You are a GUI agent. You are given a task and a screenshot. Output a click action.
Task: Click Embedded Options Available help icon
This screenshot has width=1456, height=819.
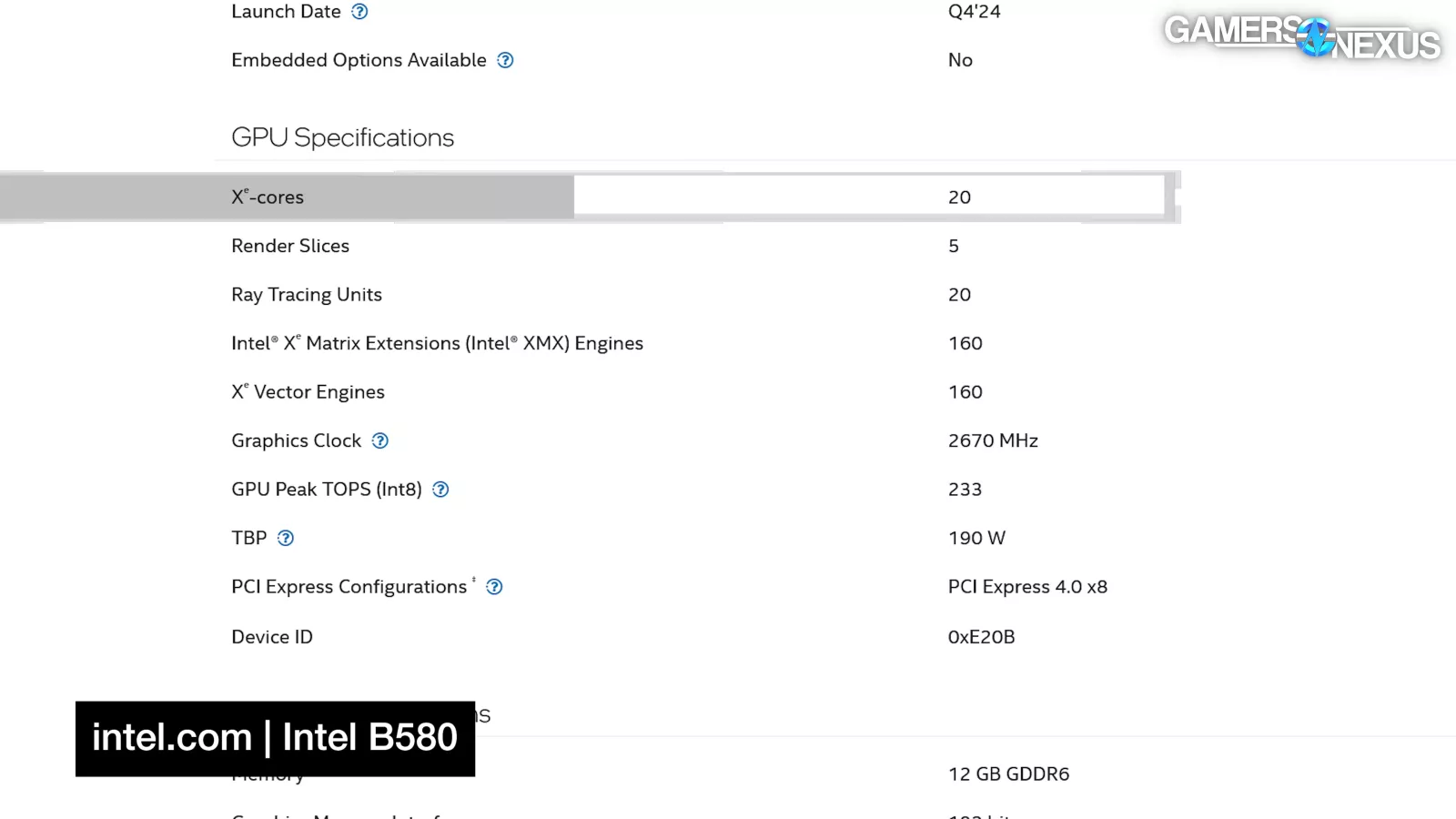point(505,60)
